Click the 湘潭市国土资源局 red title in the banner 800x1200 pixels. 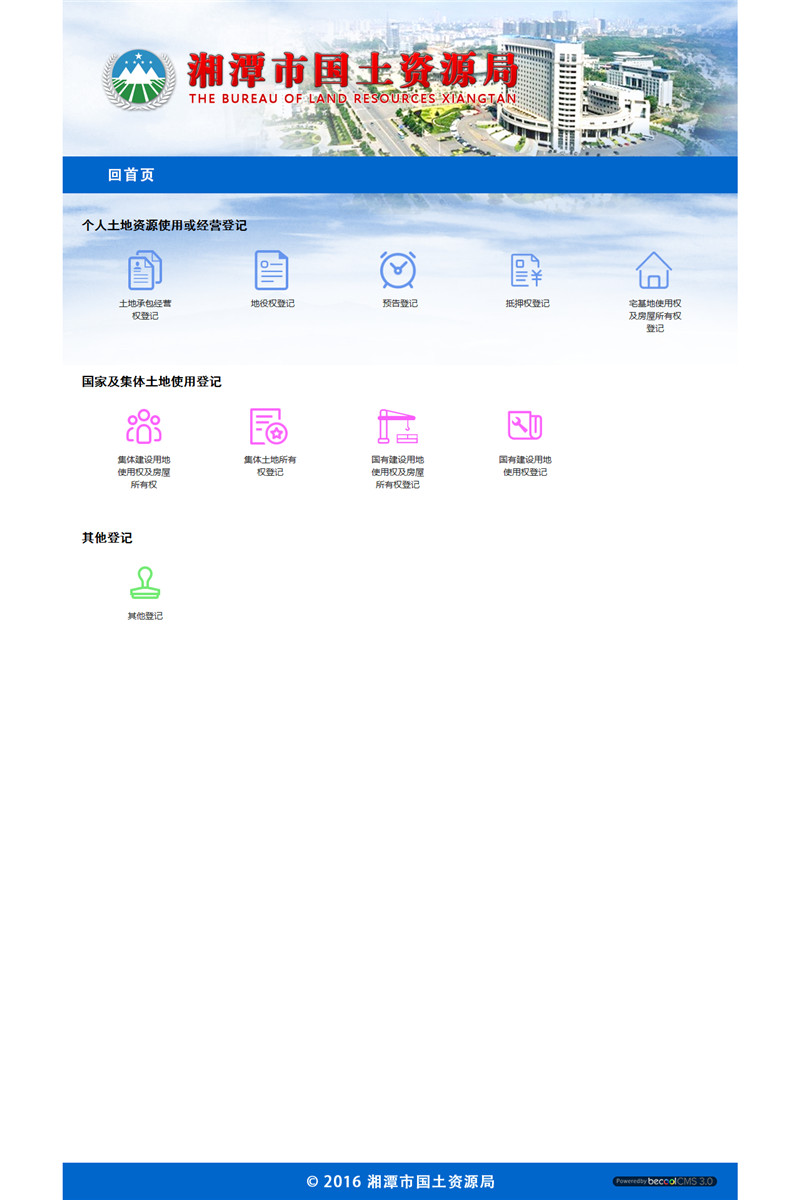tap(352, 70)
